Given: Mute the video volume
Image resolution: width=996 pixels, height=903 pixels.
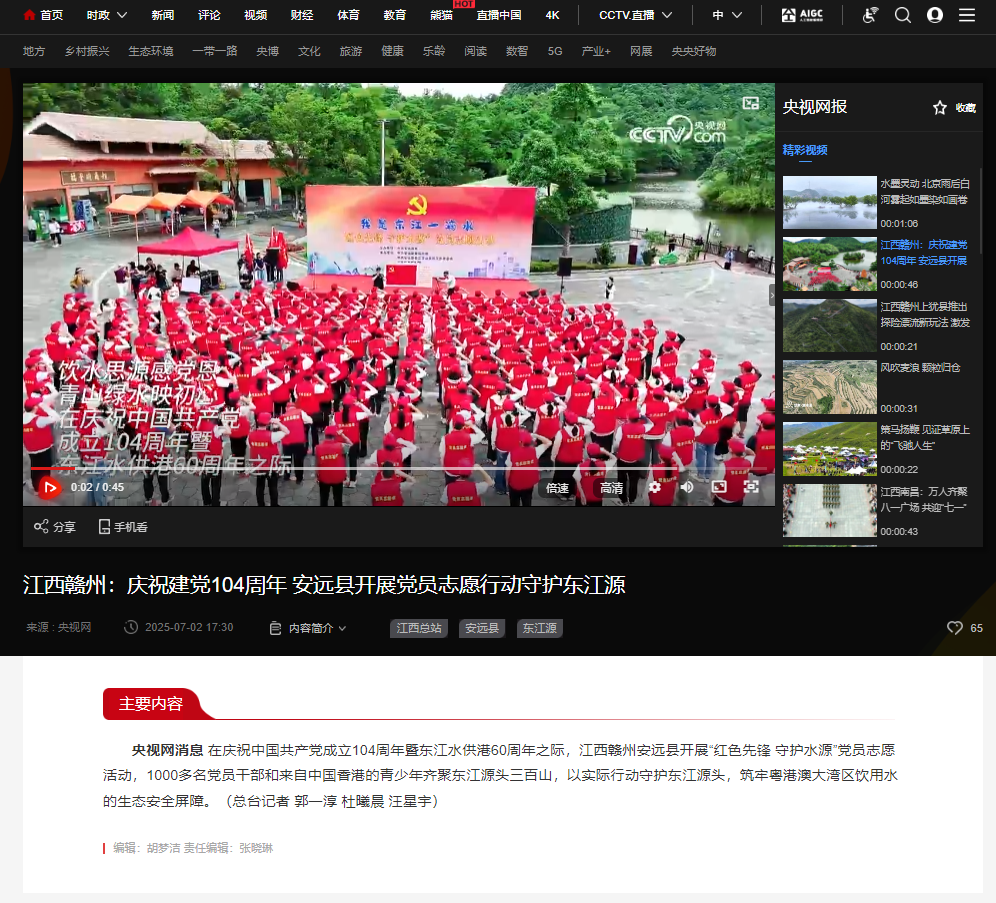Looking at the screenshot, I should 687,487.
